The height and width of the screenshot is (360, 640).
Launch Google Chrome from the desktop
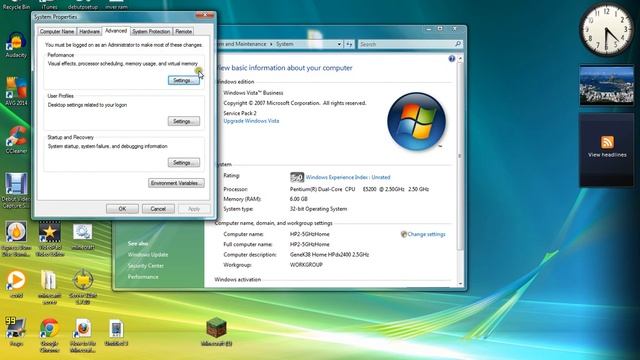pos(49,335)
